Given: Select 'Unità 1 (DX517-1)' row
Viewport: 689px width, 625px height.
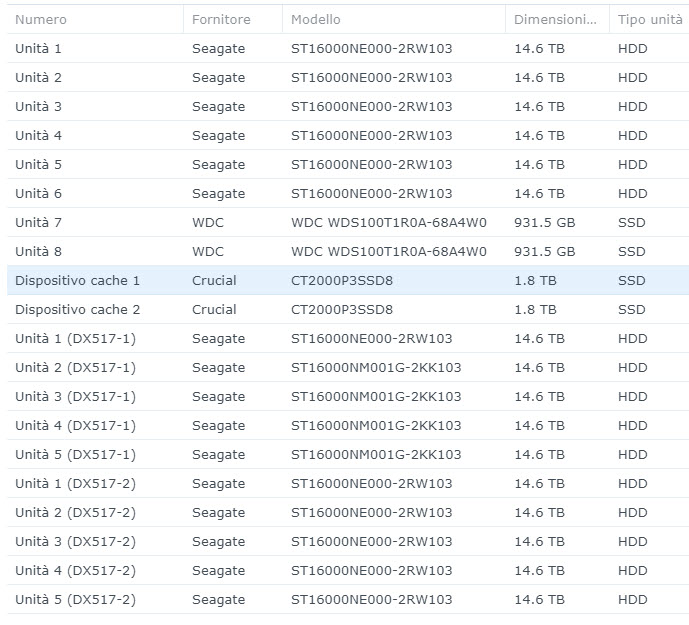Looking at the screenshot, I should coord(348,338).
